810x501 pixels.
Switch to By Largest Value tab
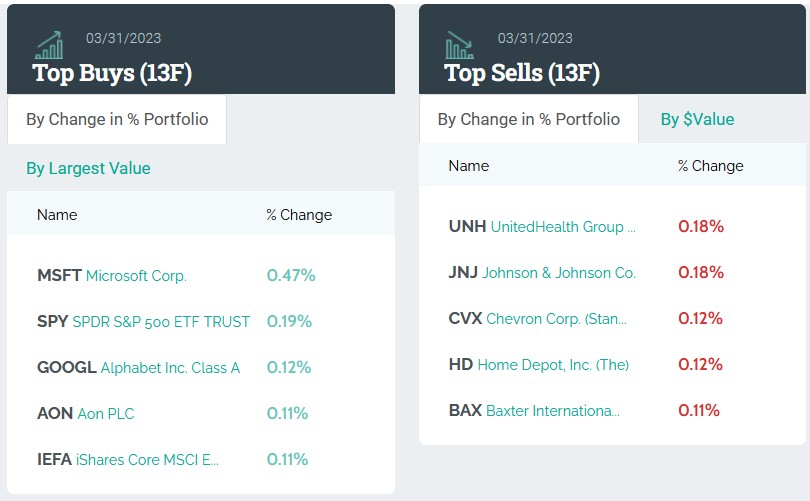click(x=88, y=168)
